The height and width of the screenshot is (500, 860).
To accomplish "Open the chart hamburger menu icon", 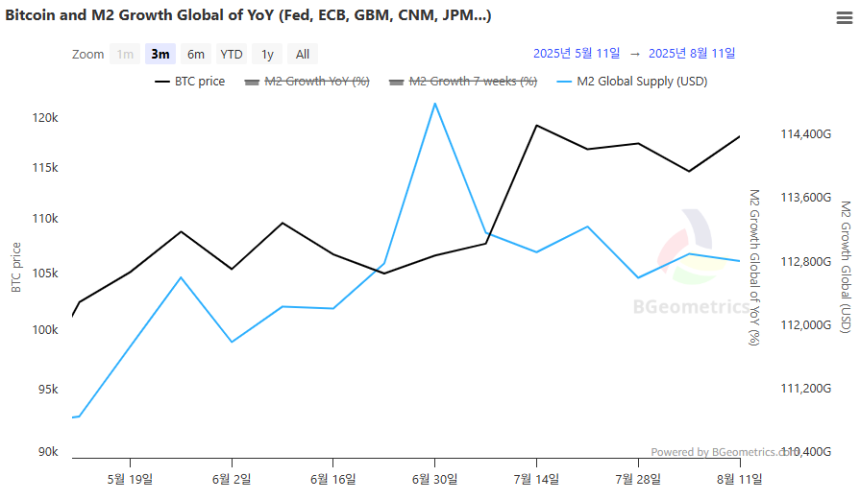I will (x=844, y=18).
